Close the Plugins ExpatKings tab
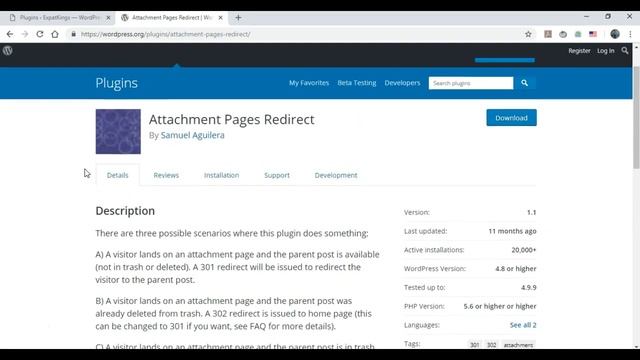Viewport: 640px width, 360px height. pos(108,18)
